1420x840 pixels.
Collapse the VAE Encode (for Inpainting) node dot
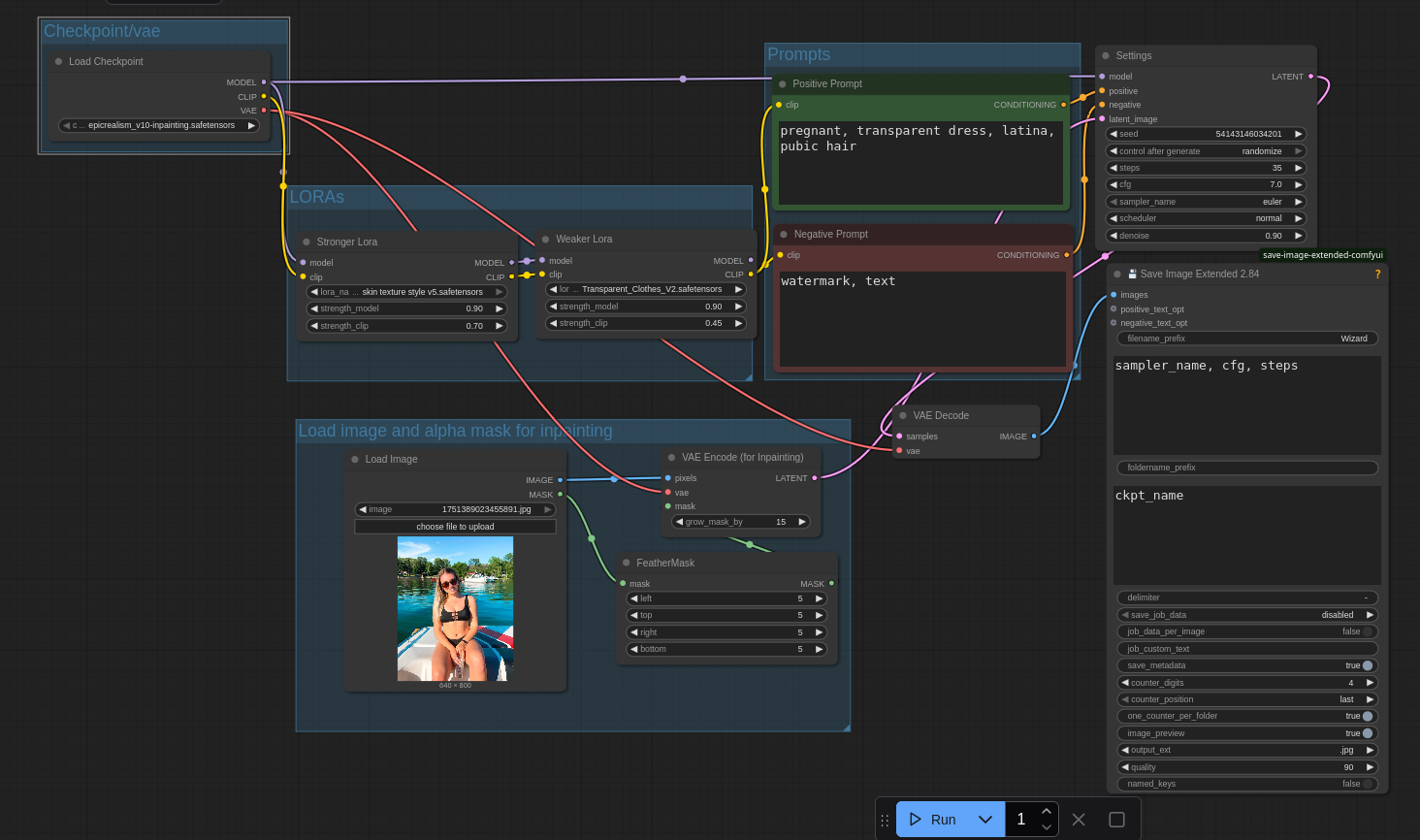tap(671, 457)
